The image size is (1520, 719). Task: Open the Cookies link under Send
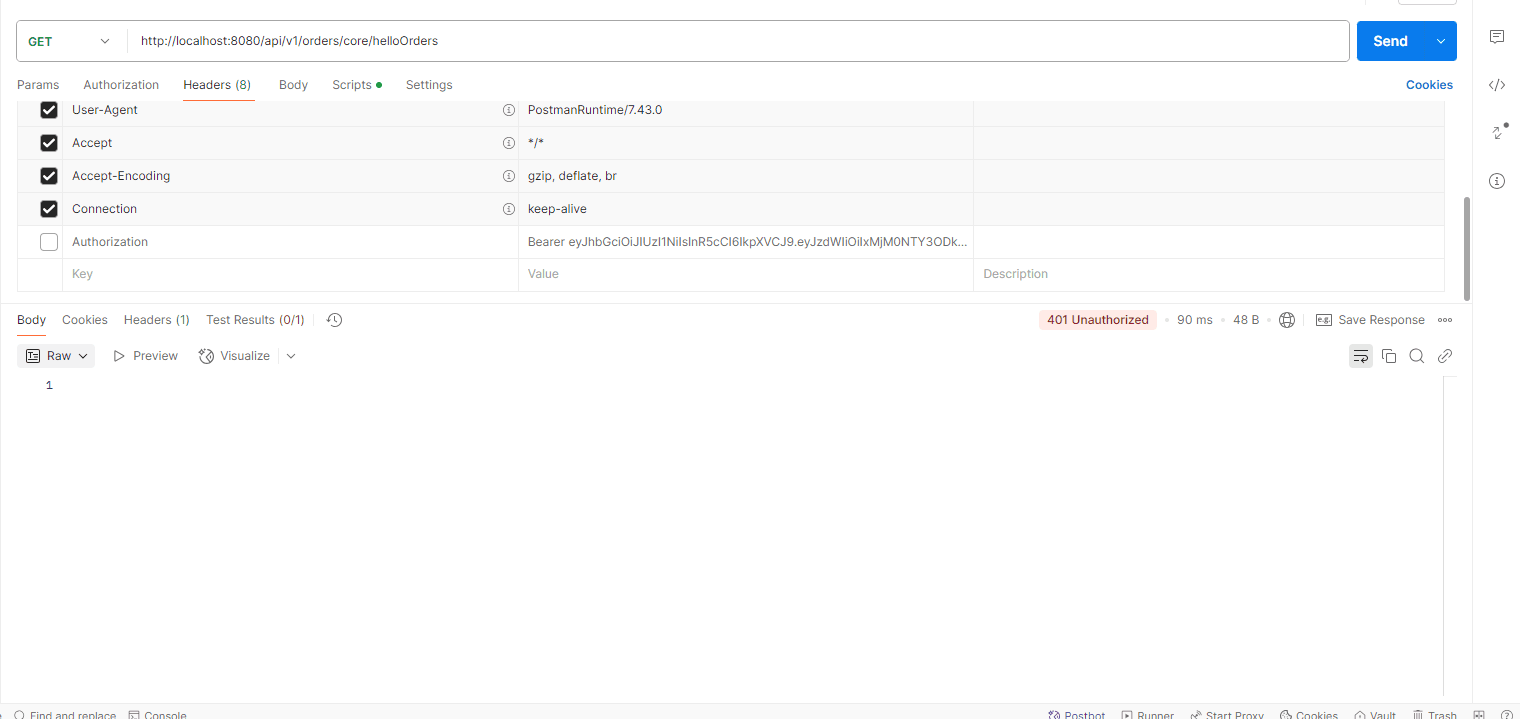1429,85
